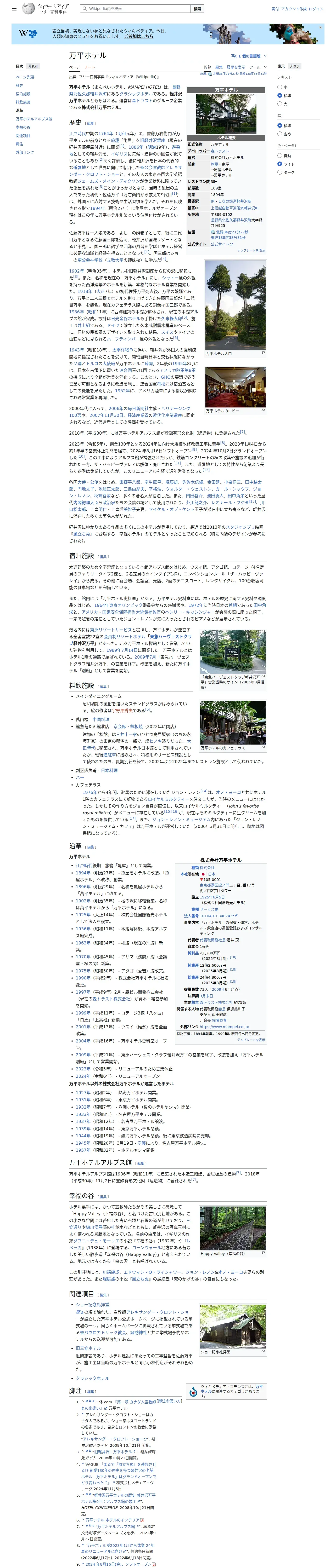
Task: Go to 料飲施設 in the table of contents
Action: click(x=23, y=102)
